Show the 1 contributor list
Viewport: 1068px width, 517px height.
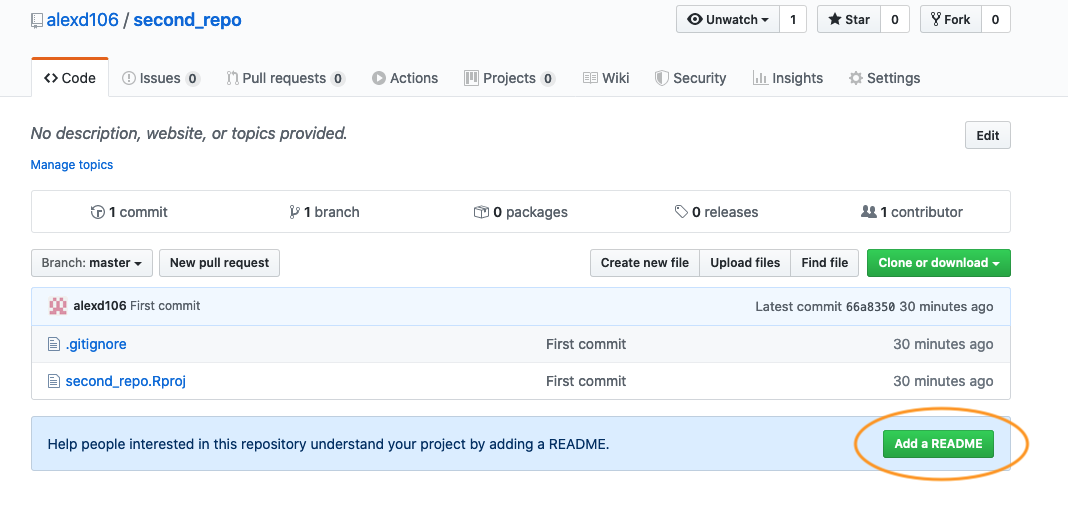[912, 212]
